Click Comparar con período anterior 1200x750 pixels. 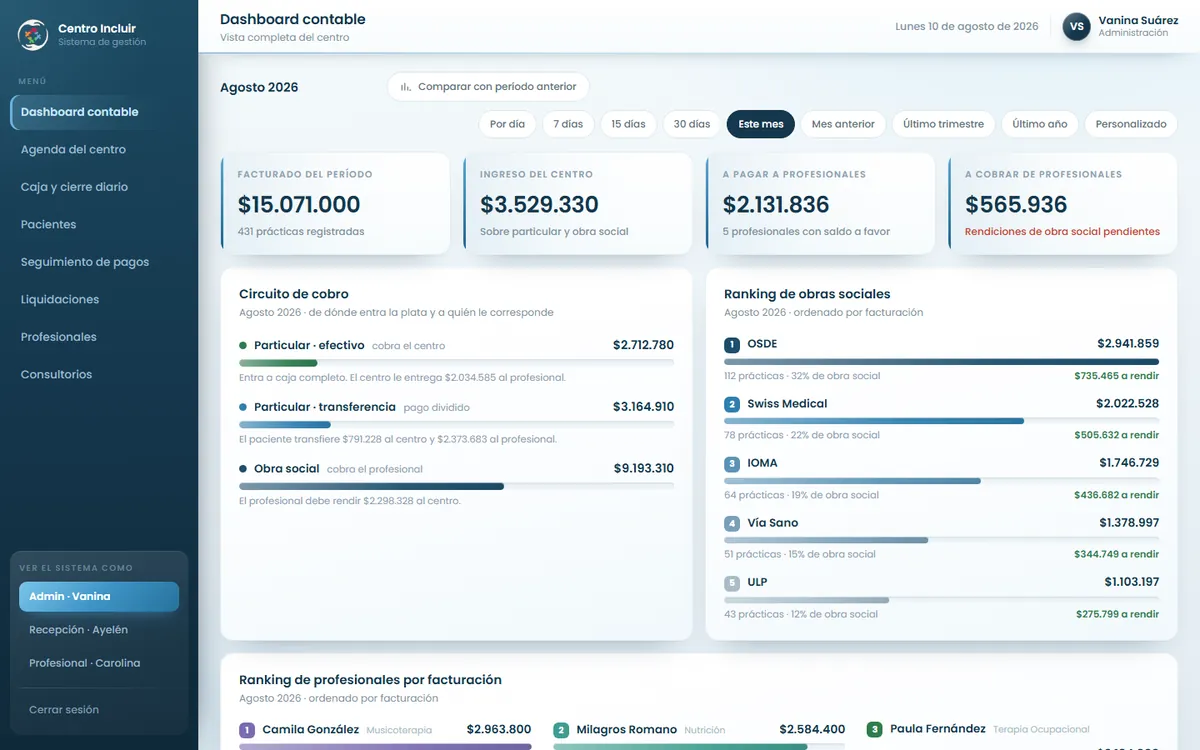click(x=488, y=87)
